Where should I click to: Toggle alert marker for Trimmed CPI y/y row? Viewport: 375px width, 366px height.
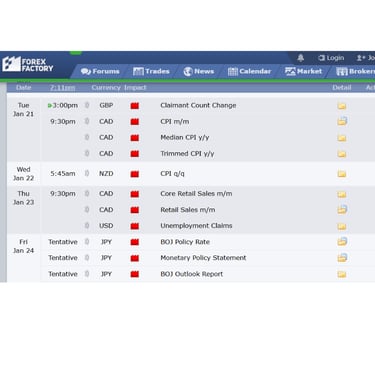pos(87,153)
